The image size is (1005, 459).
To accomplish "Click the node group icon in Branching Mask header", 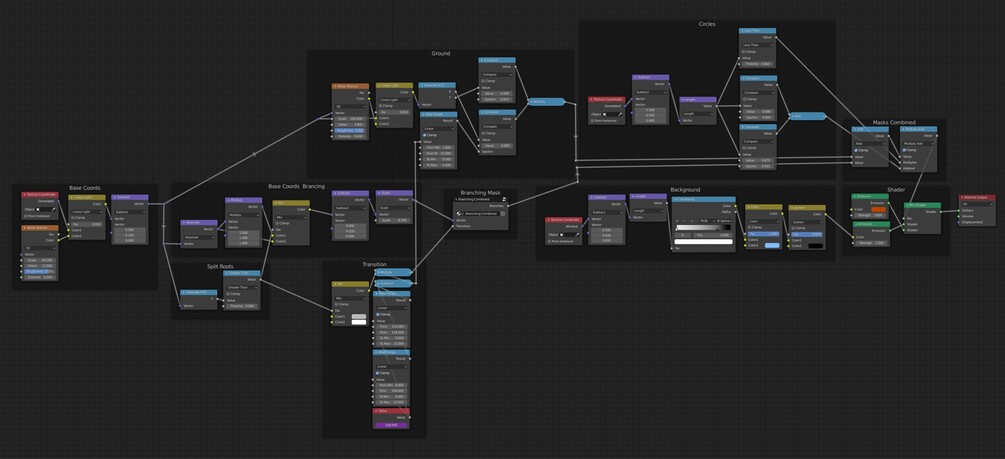I will click(x=504, y=199).
